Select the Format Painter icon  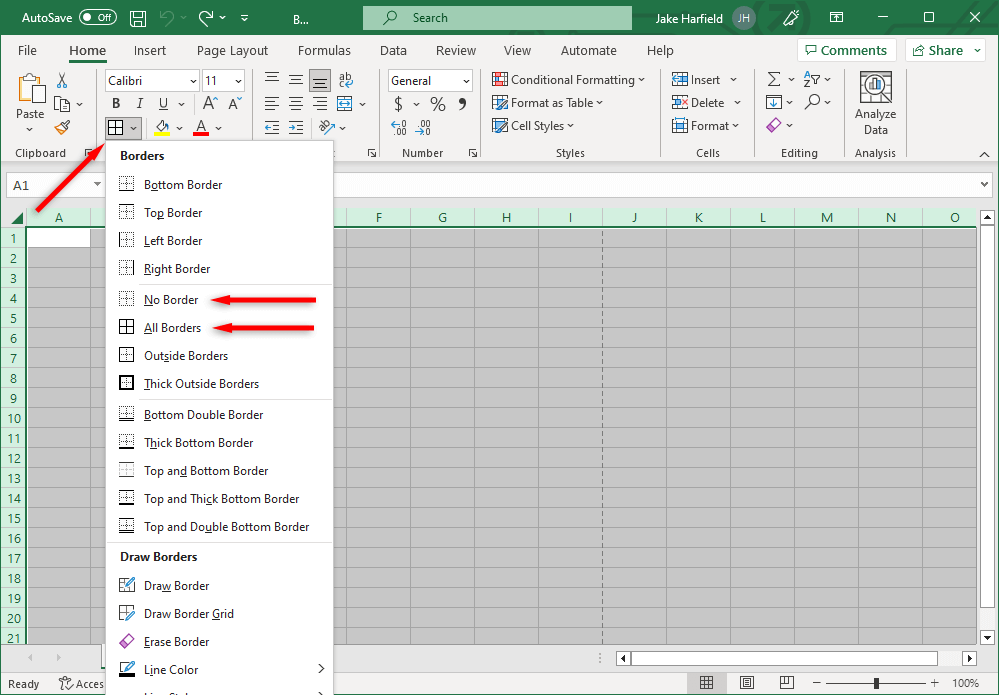click(61, 127)
